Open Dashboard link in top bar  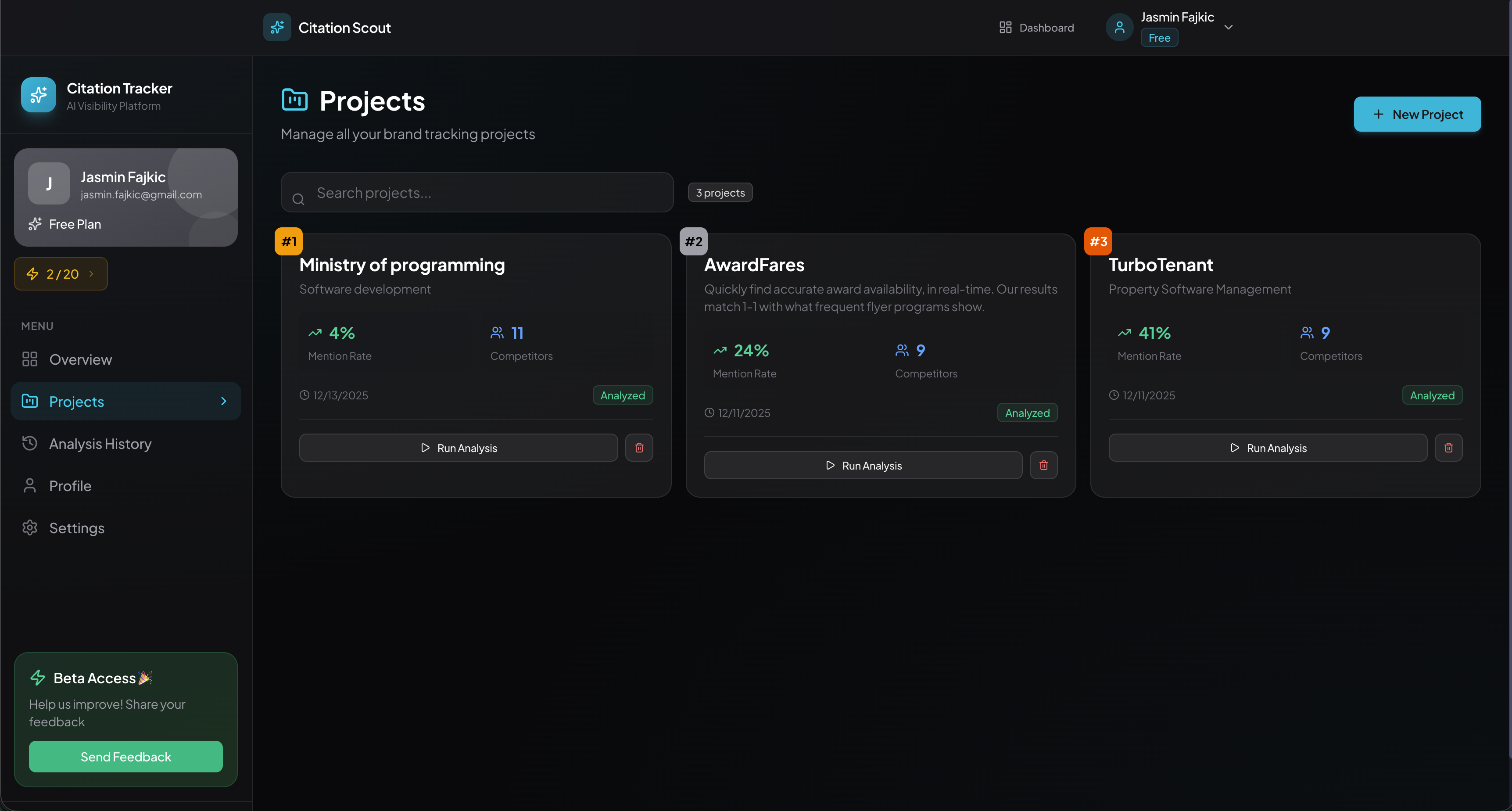[1036, 28]
